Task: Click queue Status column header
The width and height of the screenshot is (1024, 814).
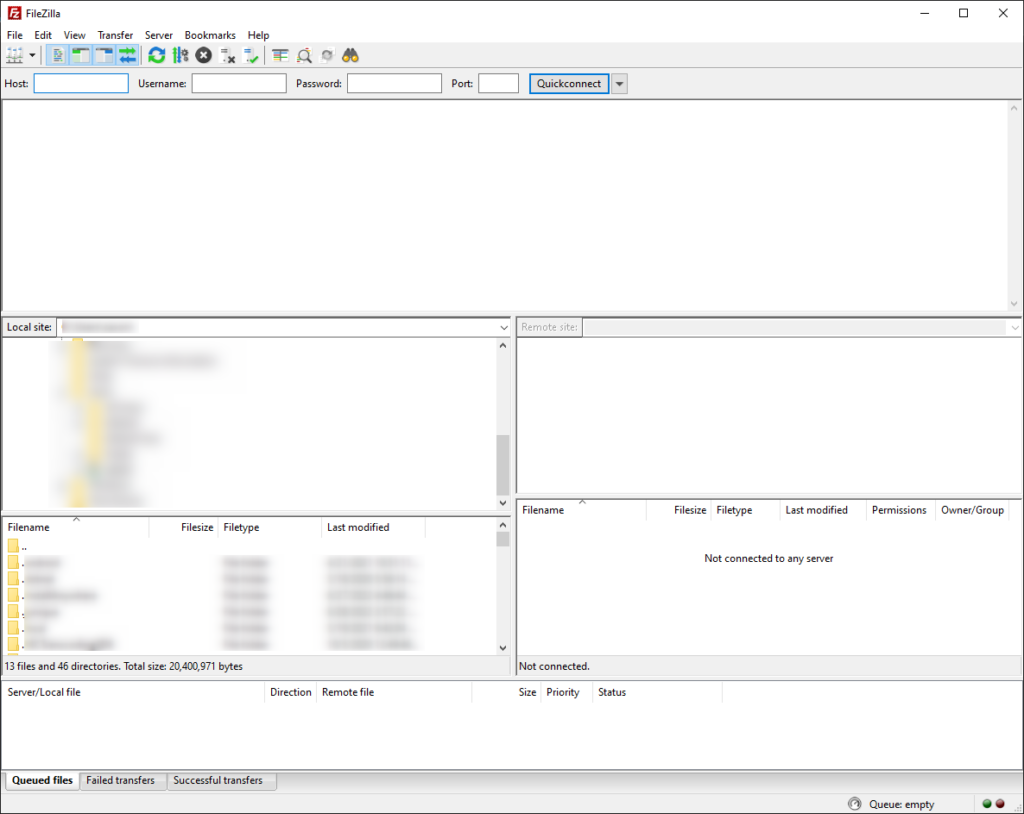Action: 658,692
